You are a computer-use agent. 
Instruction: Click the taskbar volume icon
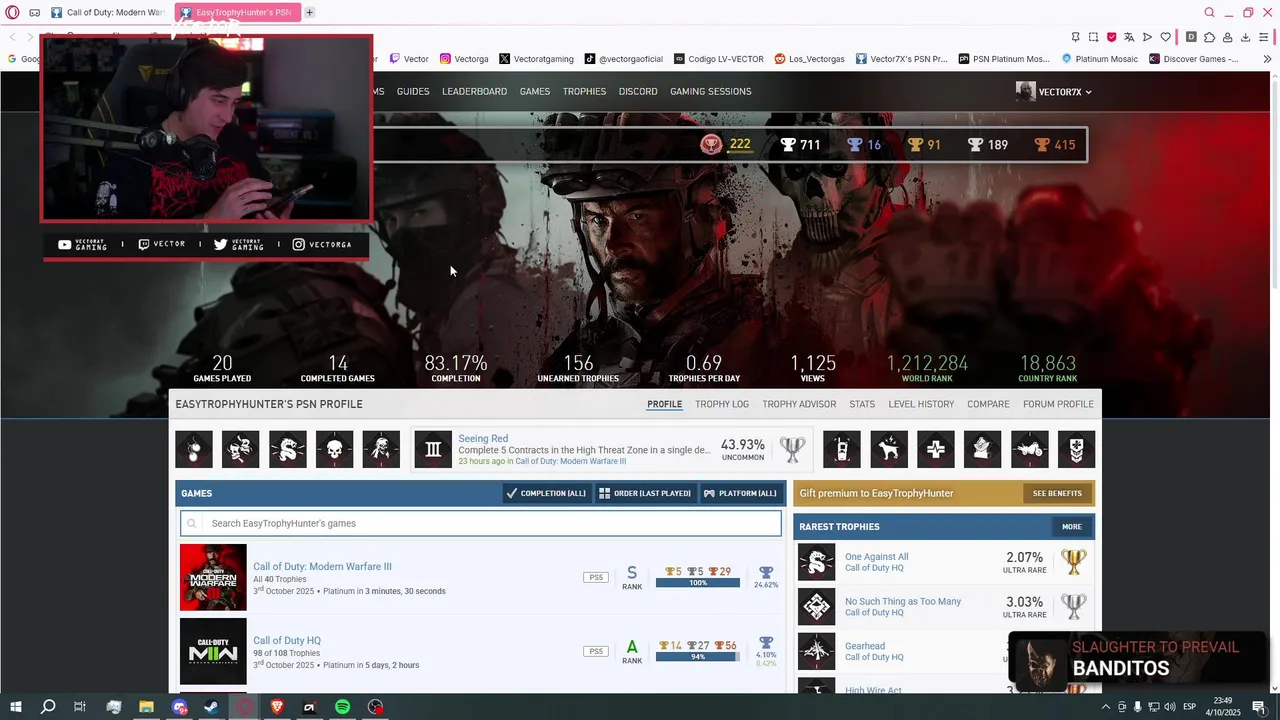point(1171,707)
